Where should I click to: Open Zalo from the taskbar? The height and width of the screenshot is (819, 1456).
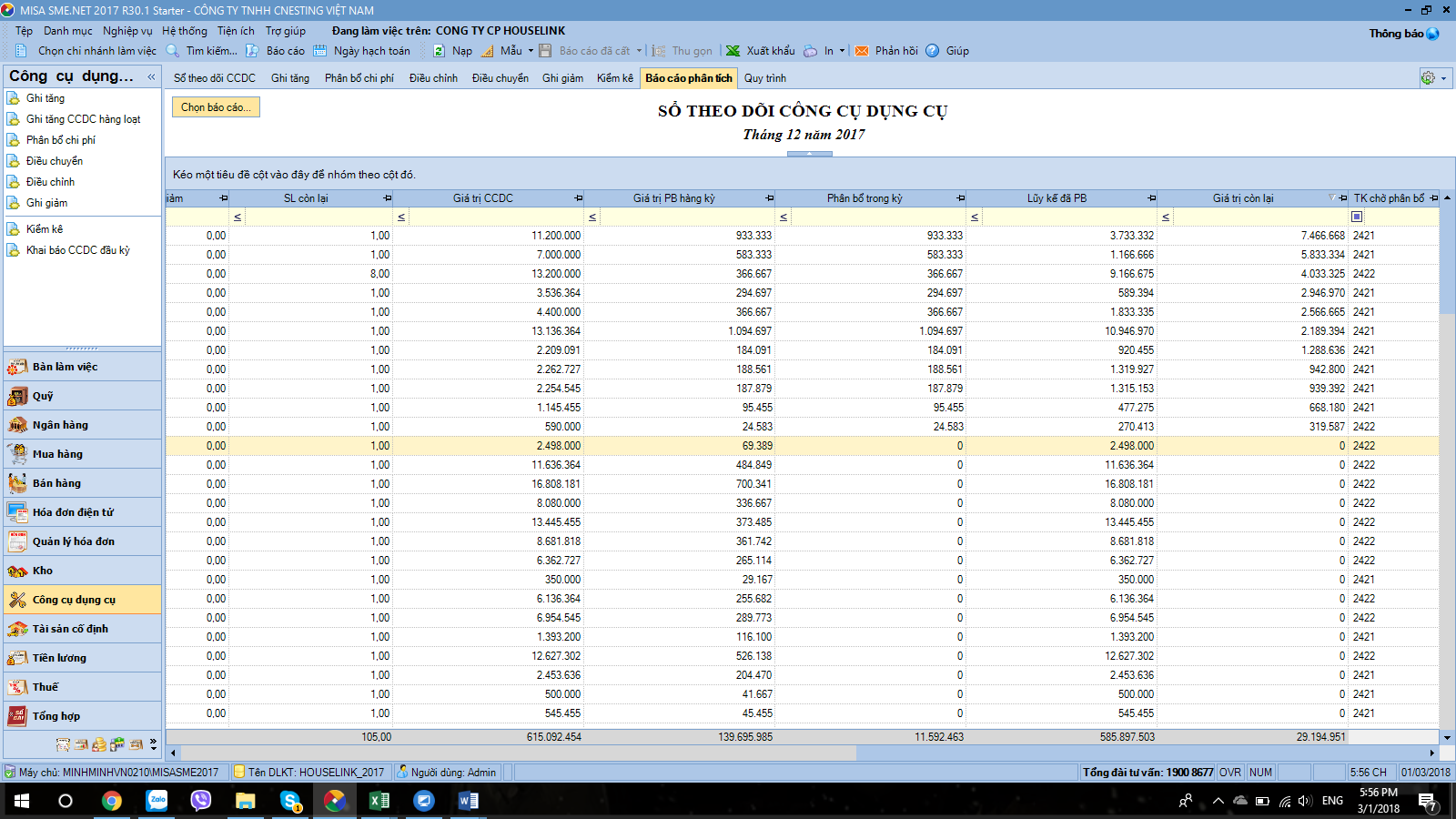pos(157,801)
